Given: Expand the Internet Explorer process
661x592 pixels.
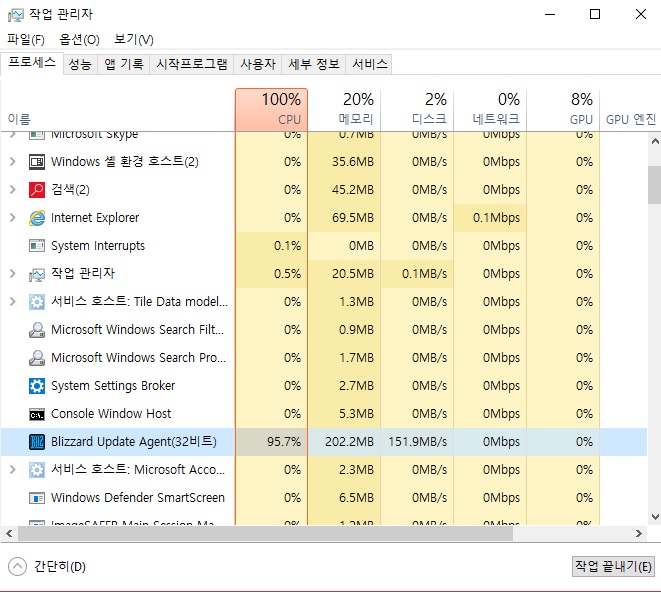Looking at the screenshot, I should click(13, 218).
